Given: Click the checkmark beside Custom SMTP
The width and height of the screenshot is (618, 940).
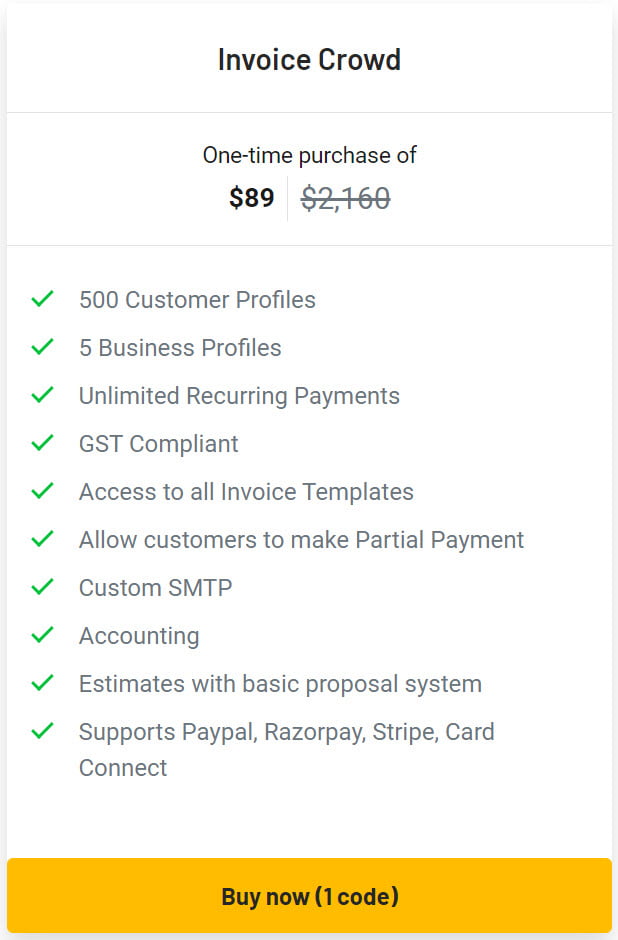Looking at the screenshot, I should pyautogui.click(x=42, y=585).
